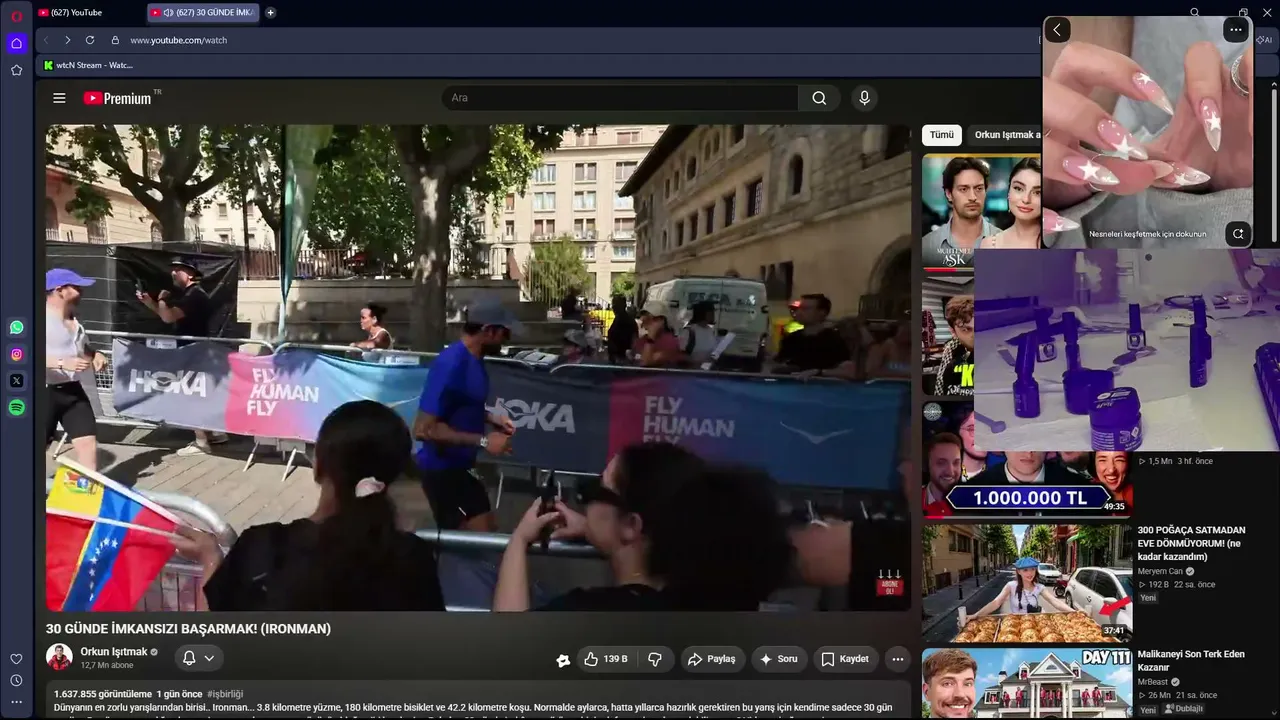Open browsing history clock in the sidebar
The image size is (1280, 720).
click(16, 681)
